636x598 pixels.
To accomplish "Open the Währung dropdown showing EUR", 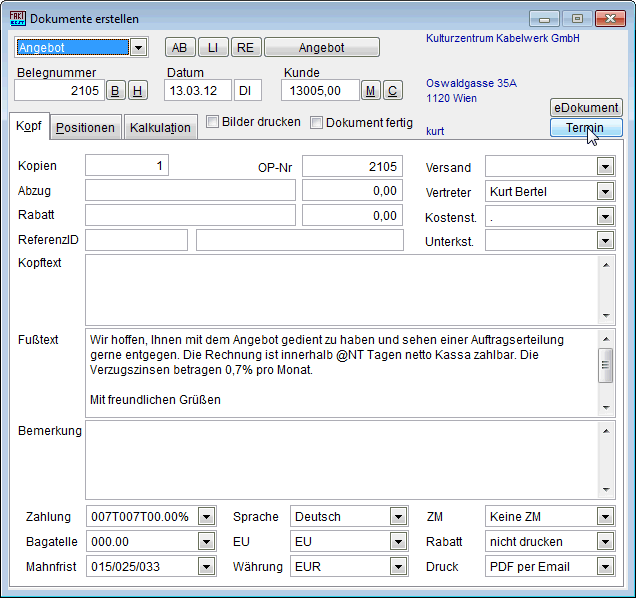I will pyautogui.click(x=398, y=566).
